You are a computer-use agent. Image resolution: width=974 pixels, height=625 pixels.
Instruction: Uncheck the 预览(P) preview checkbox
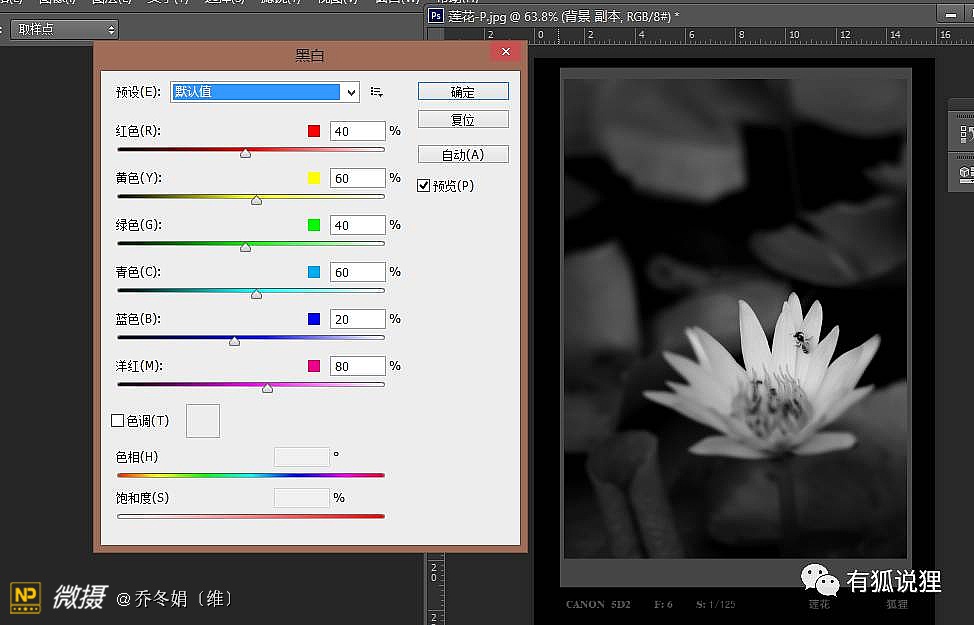424,185
